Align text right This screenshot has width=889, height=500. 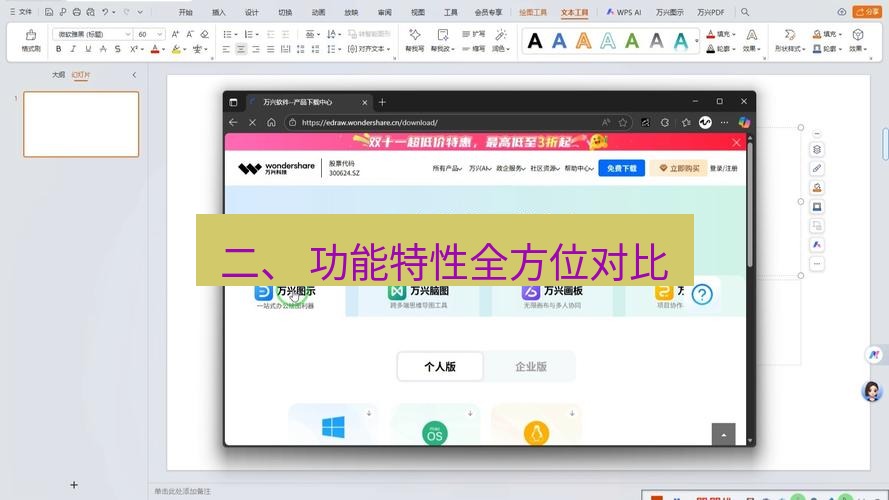point(256,49)
